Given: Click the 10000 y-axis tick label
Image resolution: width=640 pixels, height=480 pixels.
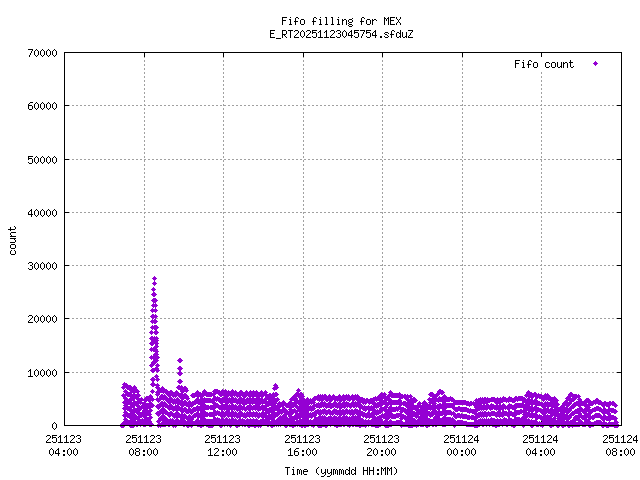Looking at the screenshot, I should (39, 373).
